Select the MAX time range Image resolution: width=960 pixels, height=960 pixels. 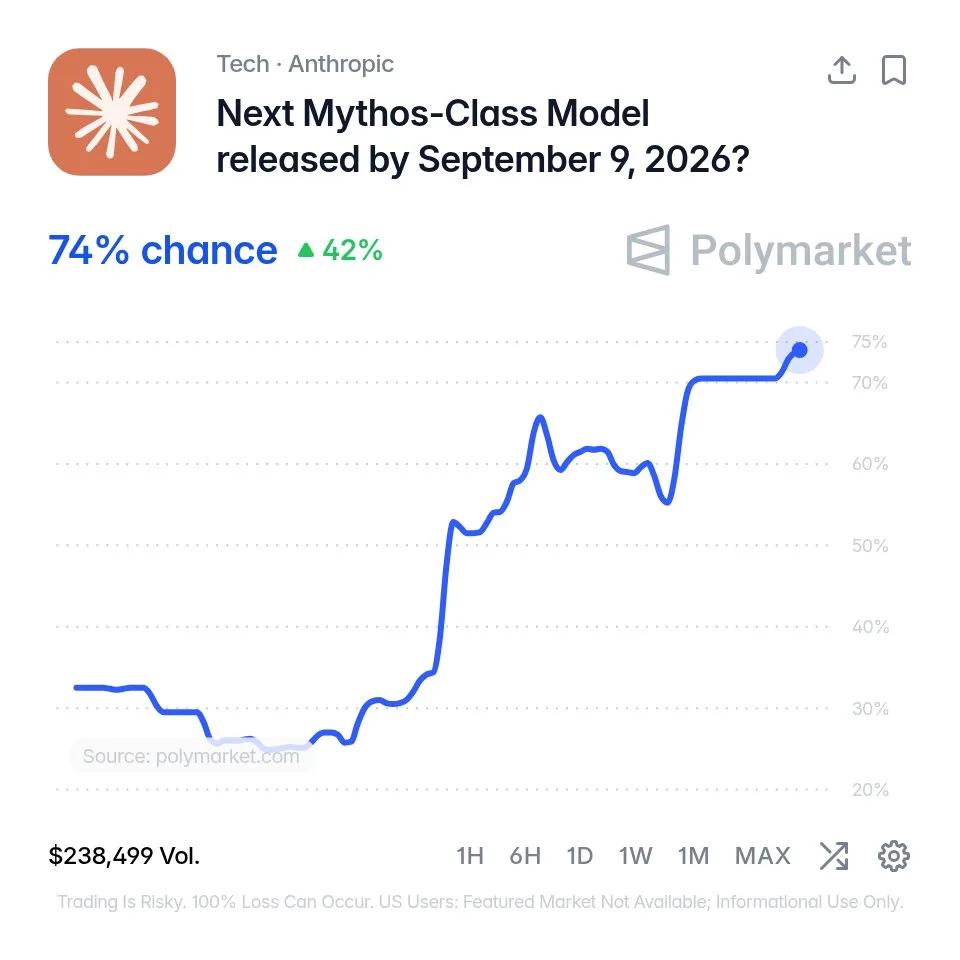pos(763,856)
